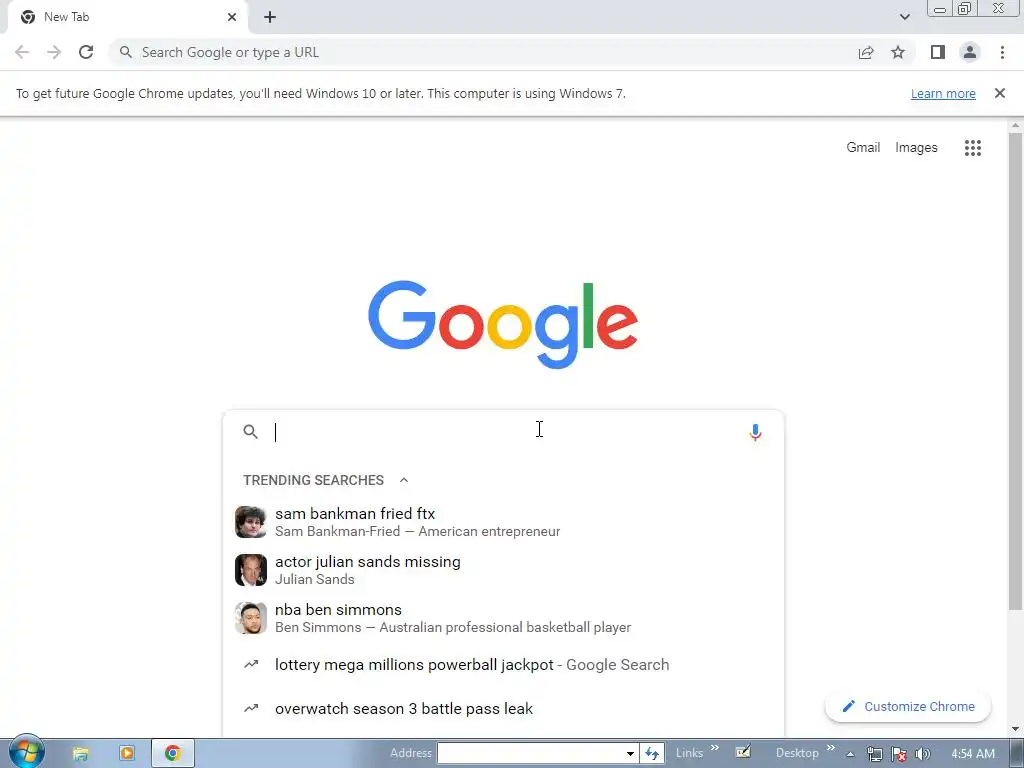This screenshot has height=768, width=1024.
Task: Open the Google apps grid
Action: 973,148
